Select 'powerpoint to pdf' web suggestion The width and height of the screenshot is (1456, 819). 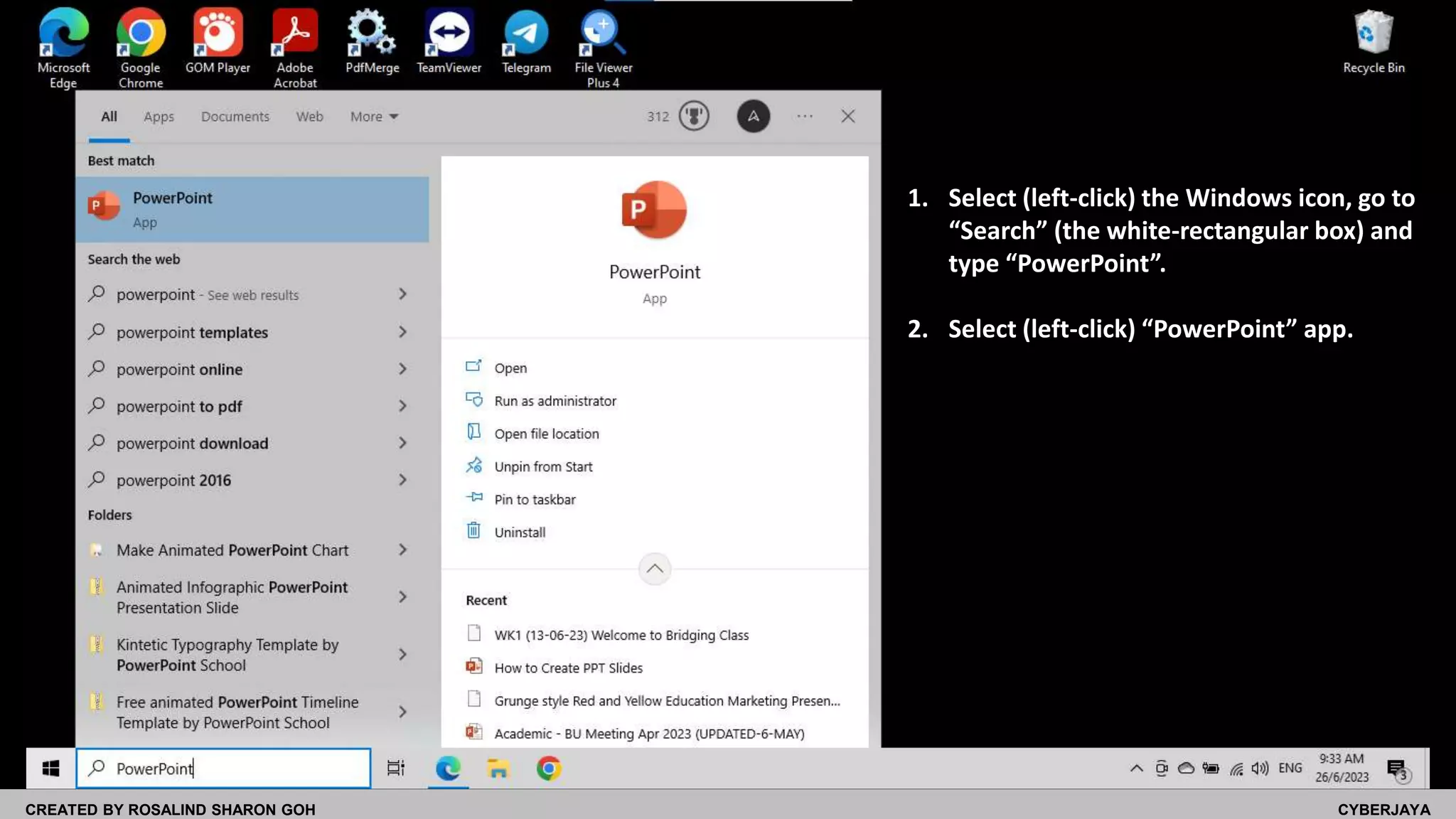(x=179, y=407)
